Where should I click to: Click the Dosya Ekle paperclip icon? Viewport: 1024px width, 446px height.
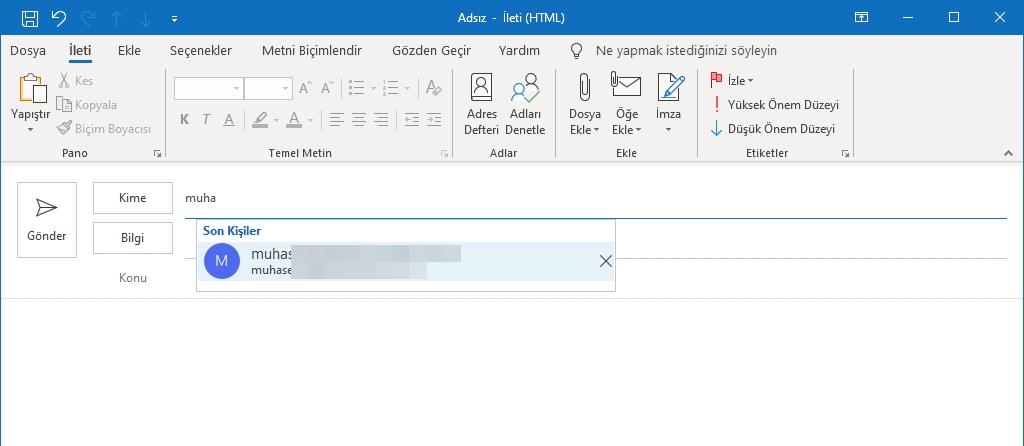tap(585, 90)
